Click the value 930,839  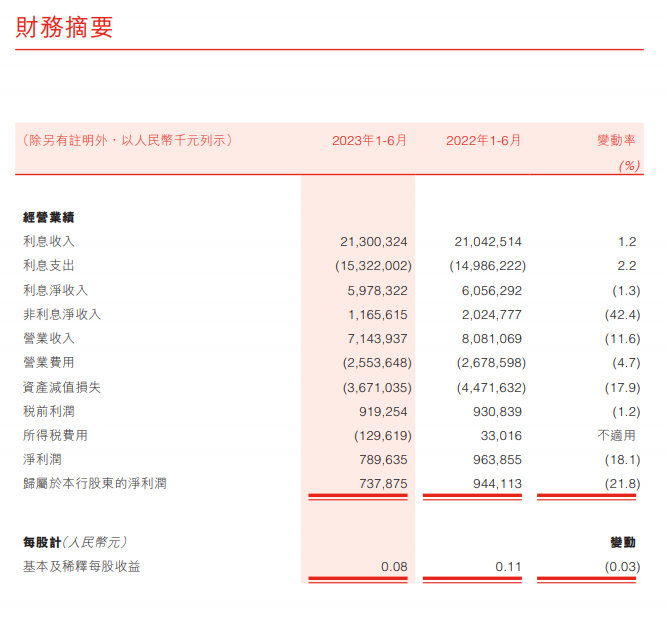(497, 412)
